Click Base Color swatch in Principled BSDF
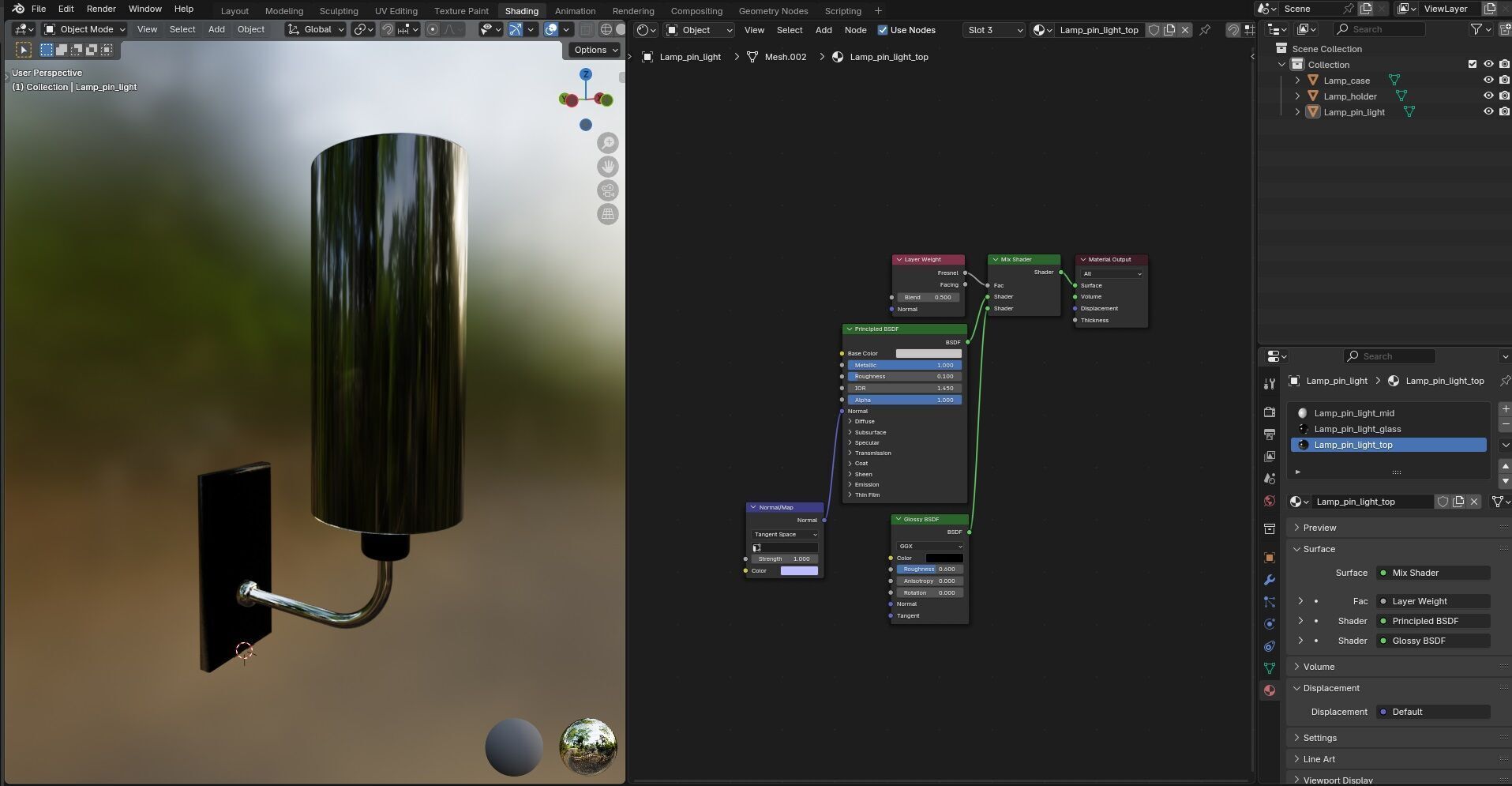 [929, 353]
